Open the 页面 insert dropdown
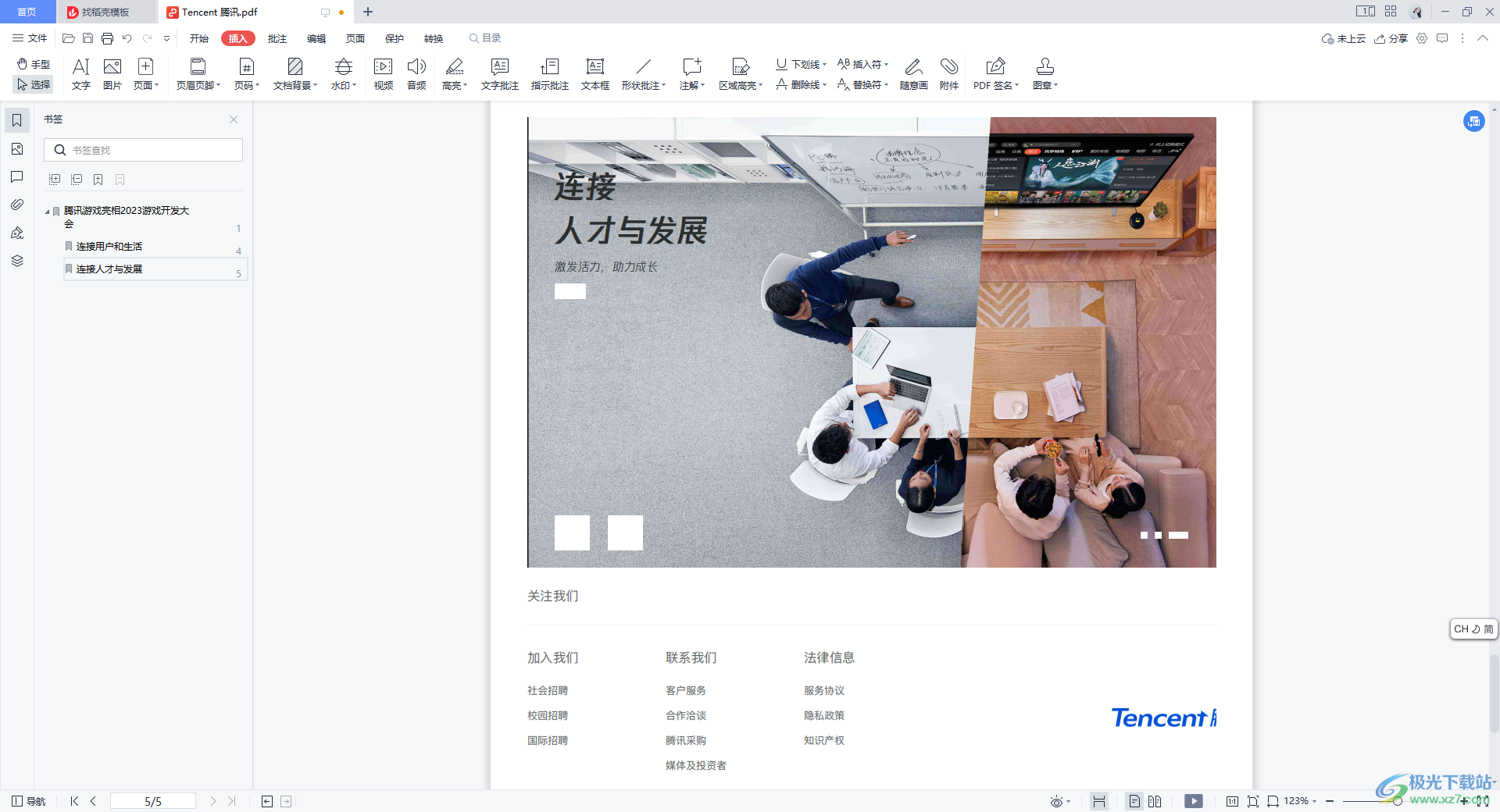Image resolution: width=1500 pixels, height=812 pixels. [146, 74]
